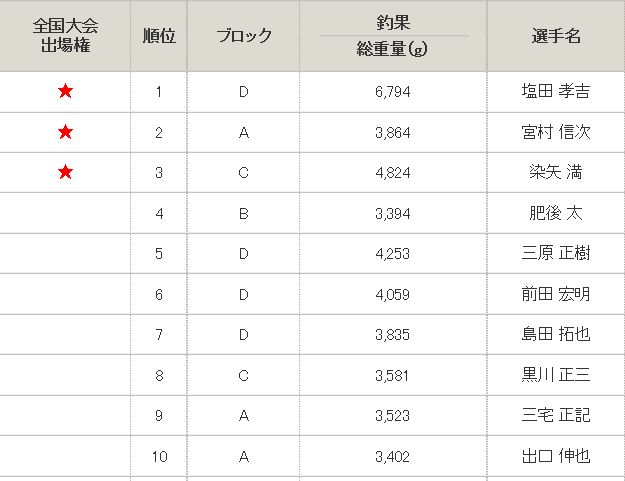The height and width of the screenshot is (481, 625).
Task: Click player name 宮村 信次
Action: [556, 132]
